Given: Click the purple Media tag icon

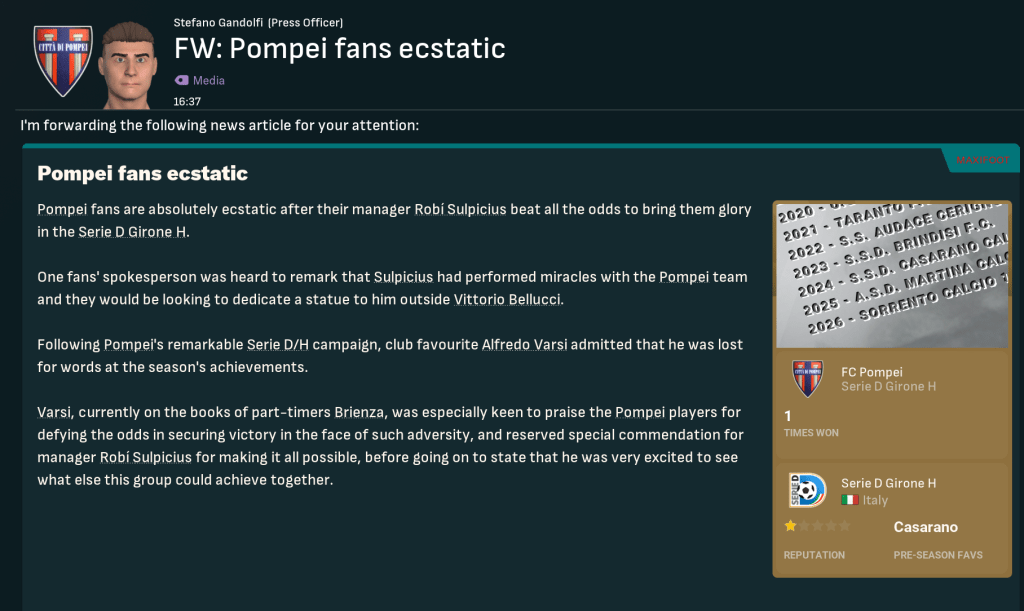Looking at the screenshot, I should pos(181,80).
